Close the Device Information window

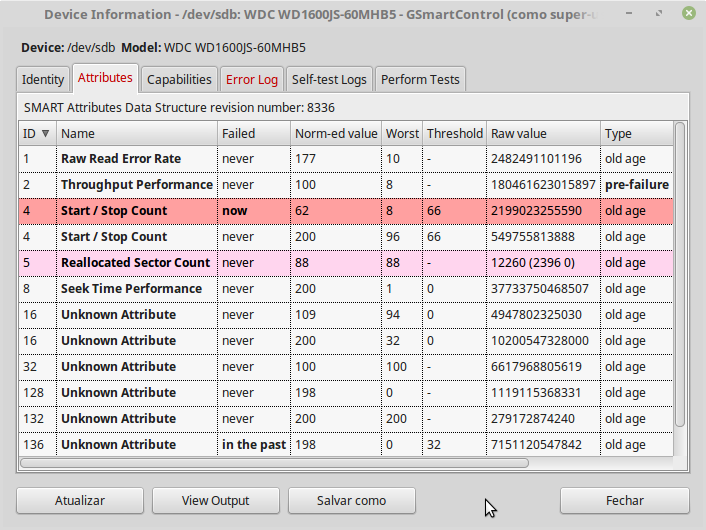(x=688, y=13)
